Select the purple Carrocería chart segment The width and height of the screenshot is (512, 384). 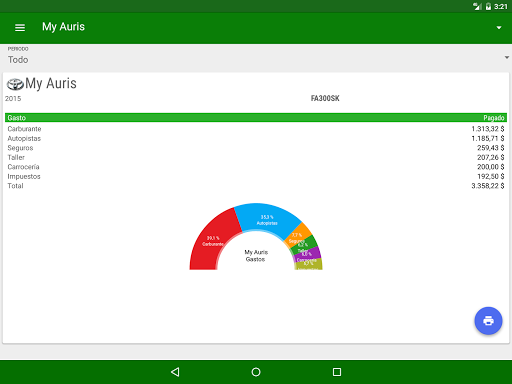click(308, 255)
